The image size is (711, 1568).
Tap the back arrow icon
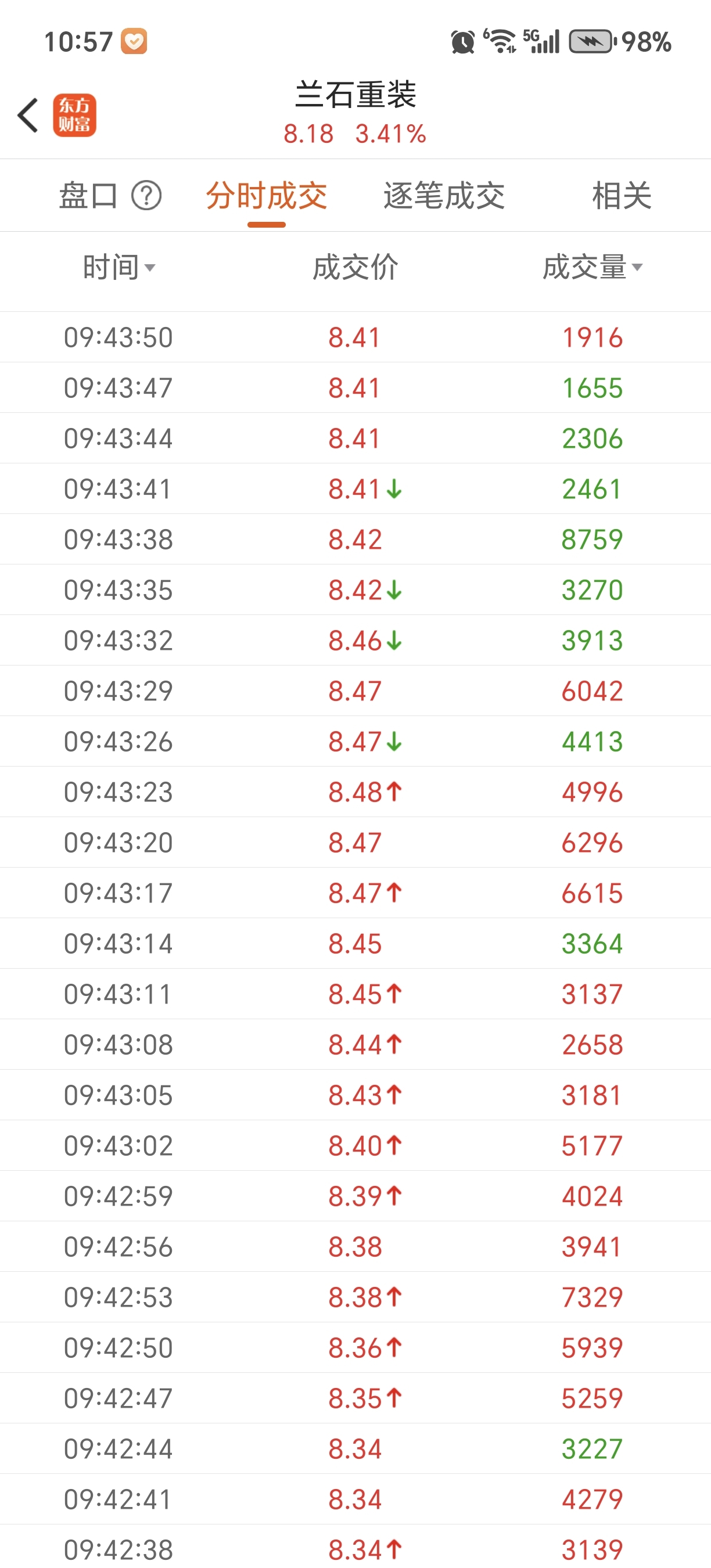coord(28,115)
